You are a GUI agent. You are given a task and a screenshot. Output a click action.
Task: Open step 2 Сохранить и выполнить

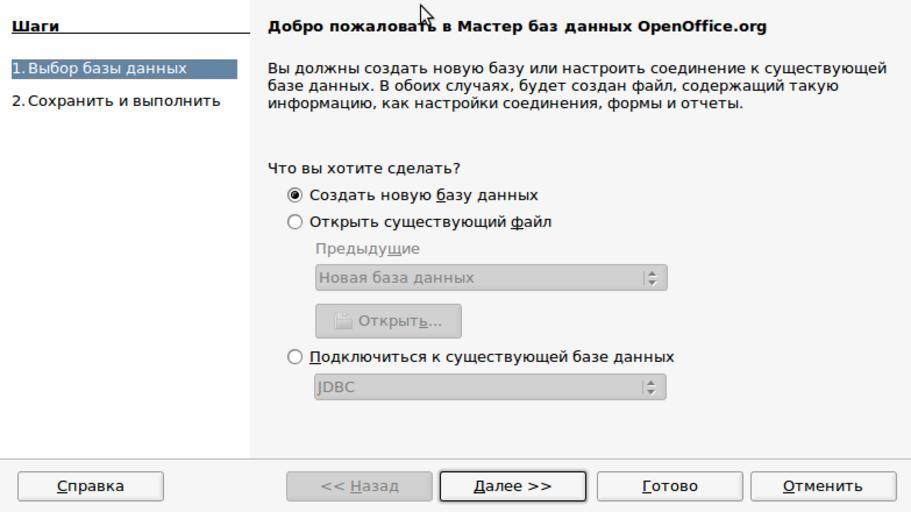[116, 101]
